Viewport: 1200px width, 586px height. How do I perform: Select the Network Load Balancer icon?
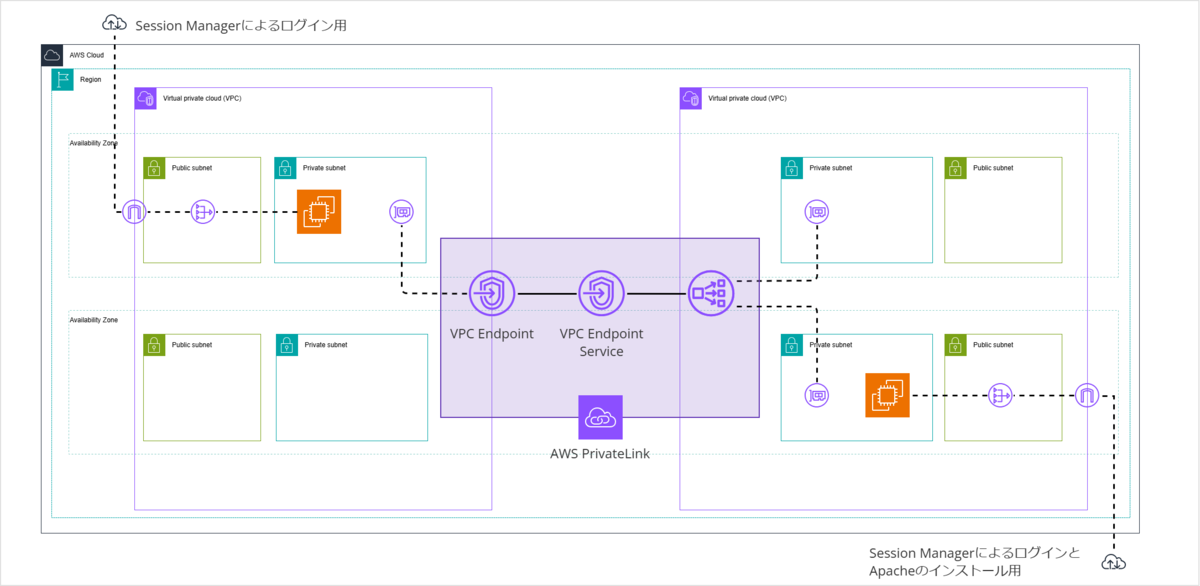coord(711,293)
